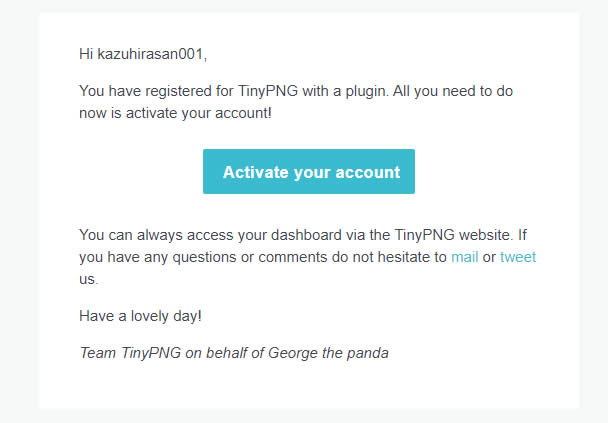This screenshot has height=423, width=608.
Task: Click the Activate your account button
Action: pos(309,171)
